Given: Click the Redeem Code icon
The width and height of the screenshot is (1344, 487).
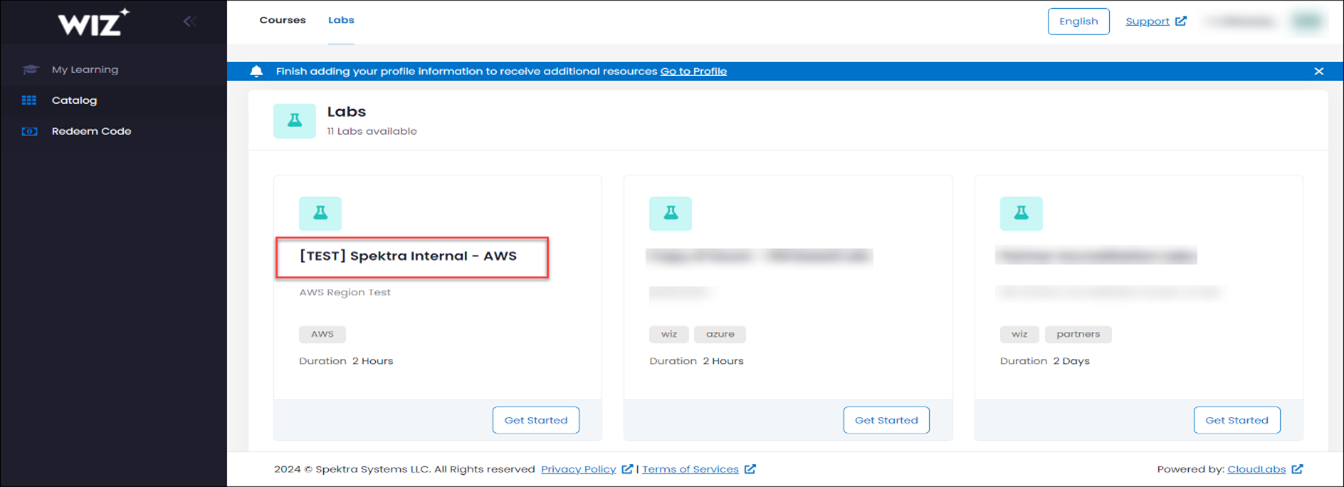Looking at the screenshot, I should (29, 131).
